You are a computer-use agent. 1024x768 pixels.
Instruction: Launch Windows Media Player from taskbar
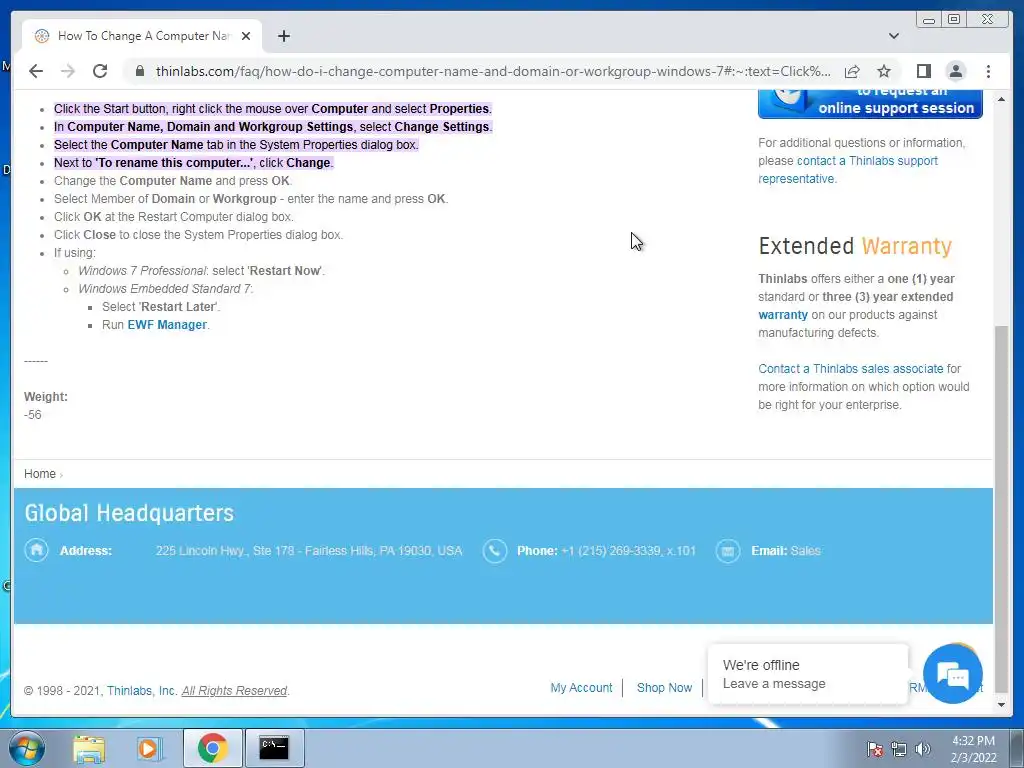pyautogui.click(x=149, y=748)
